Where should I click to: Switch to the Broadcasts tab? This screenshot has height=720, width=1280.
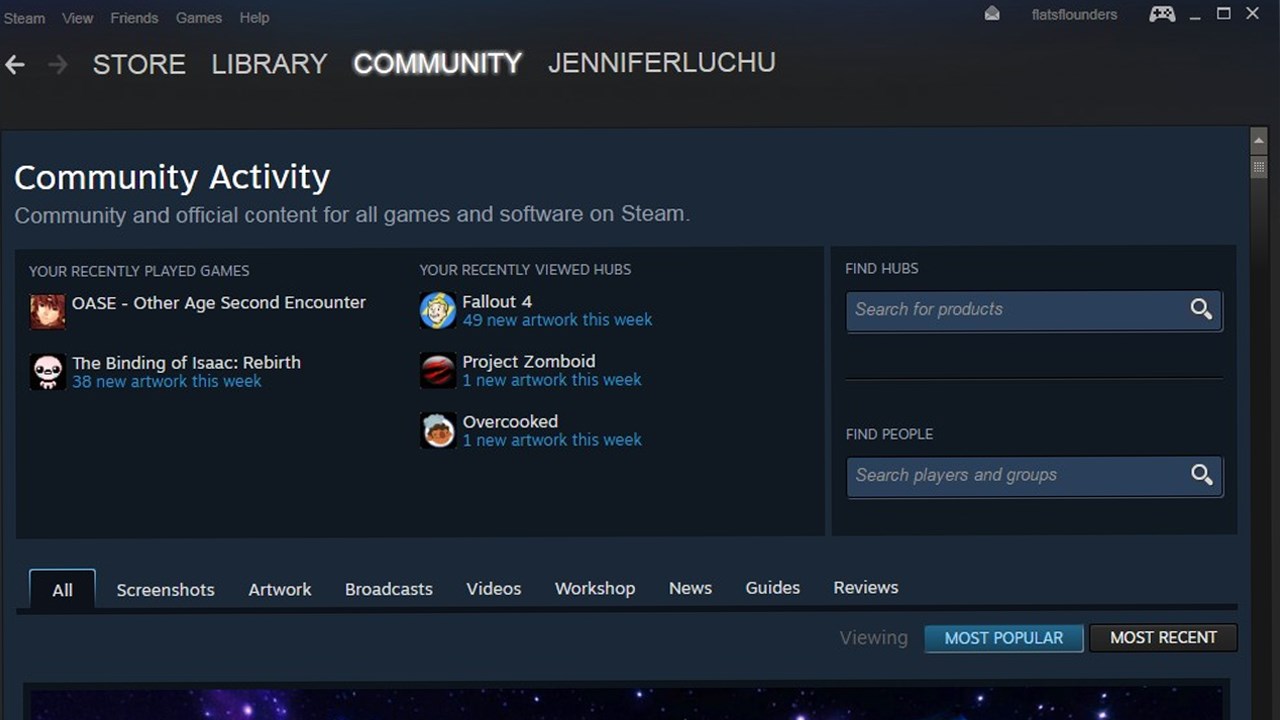point(389,589)
